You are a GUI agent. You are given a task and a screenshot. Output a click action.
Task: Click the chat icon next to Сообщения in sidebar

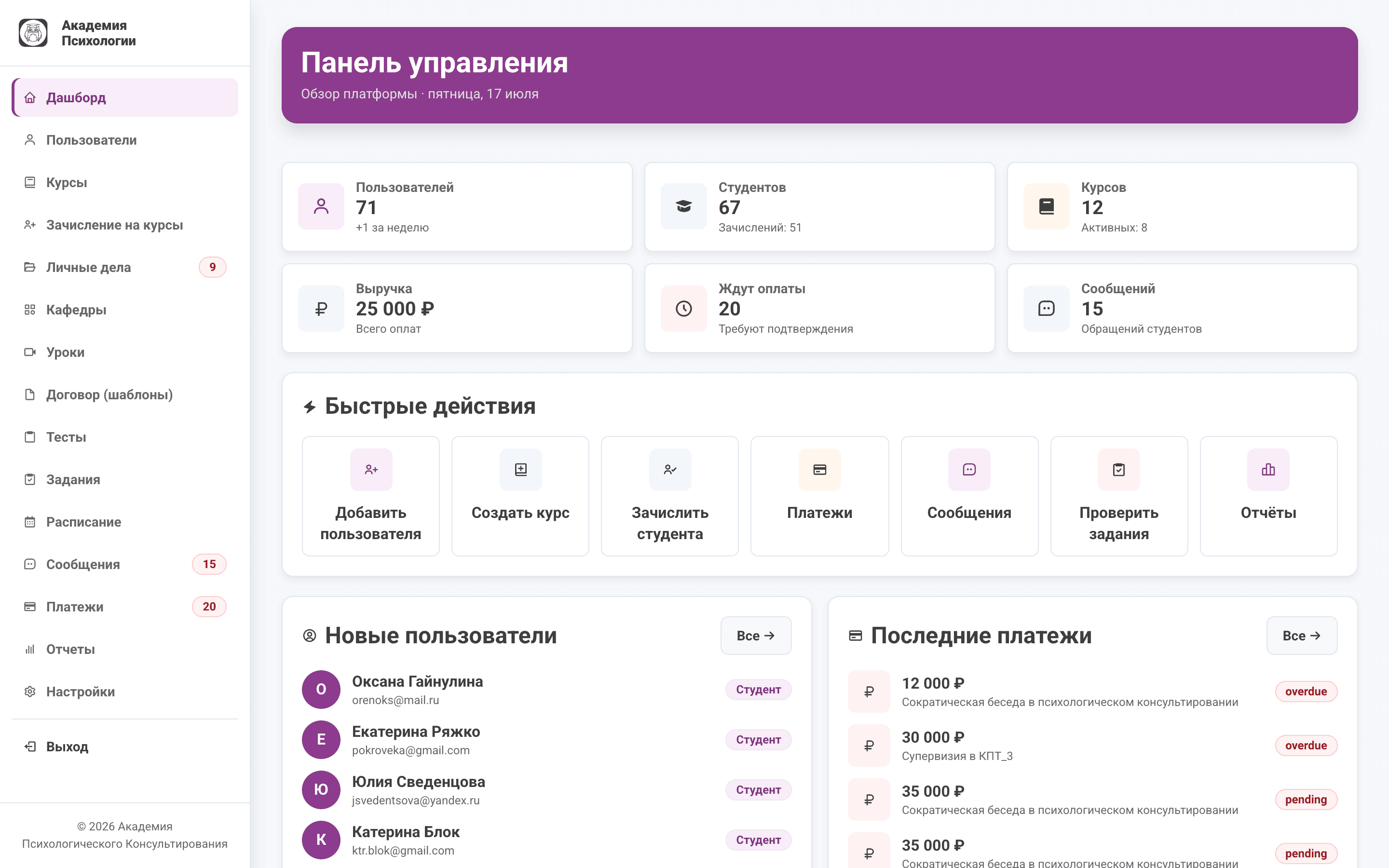(30, 564)
